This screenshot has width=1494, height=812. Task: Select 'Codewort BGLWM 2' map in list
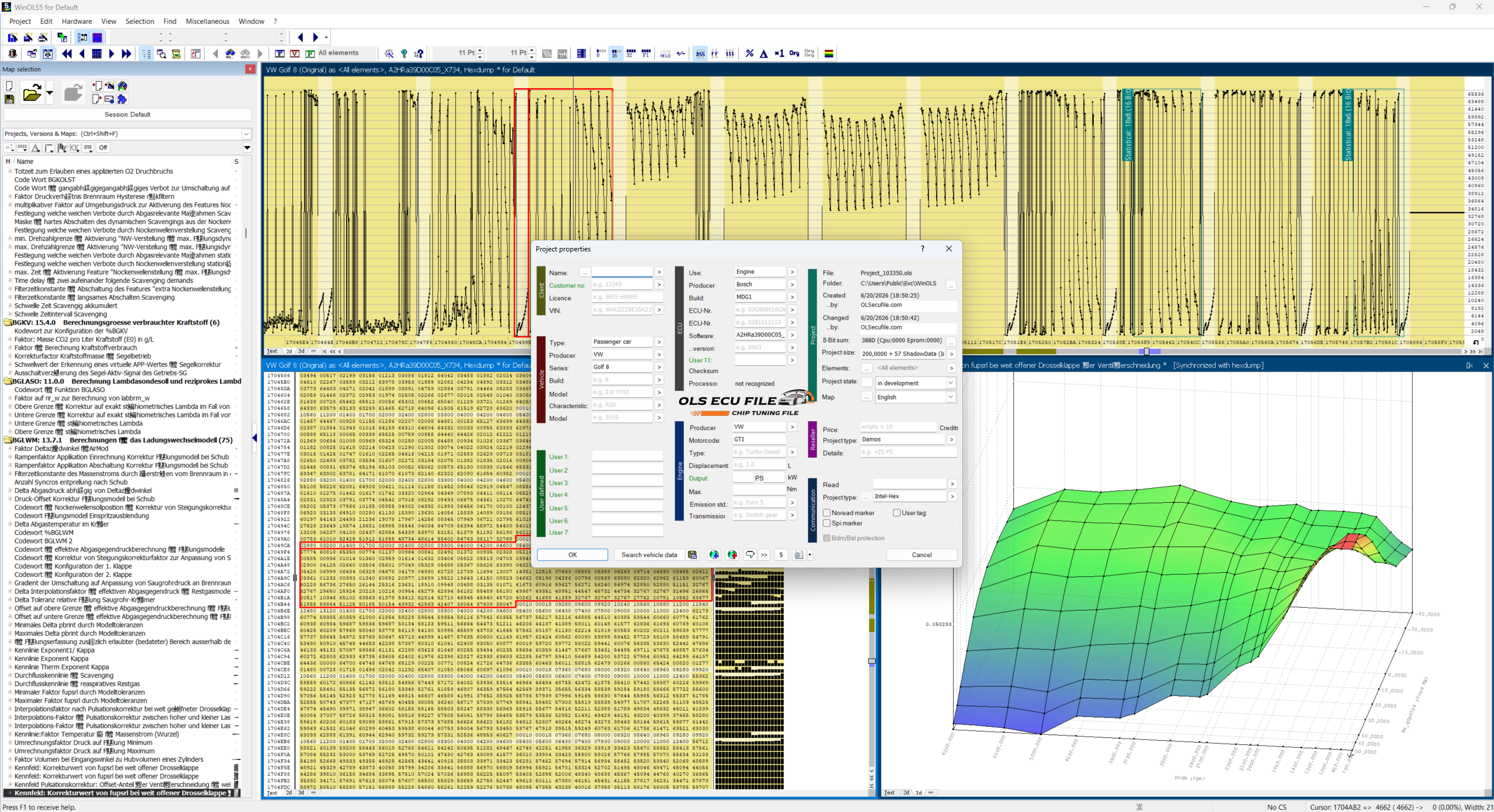43,541
